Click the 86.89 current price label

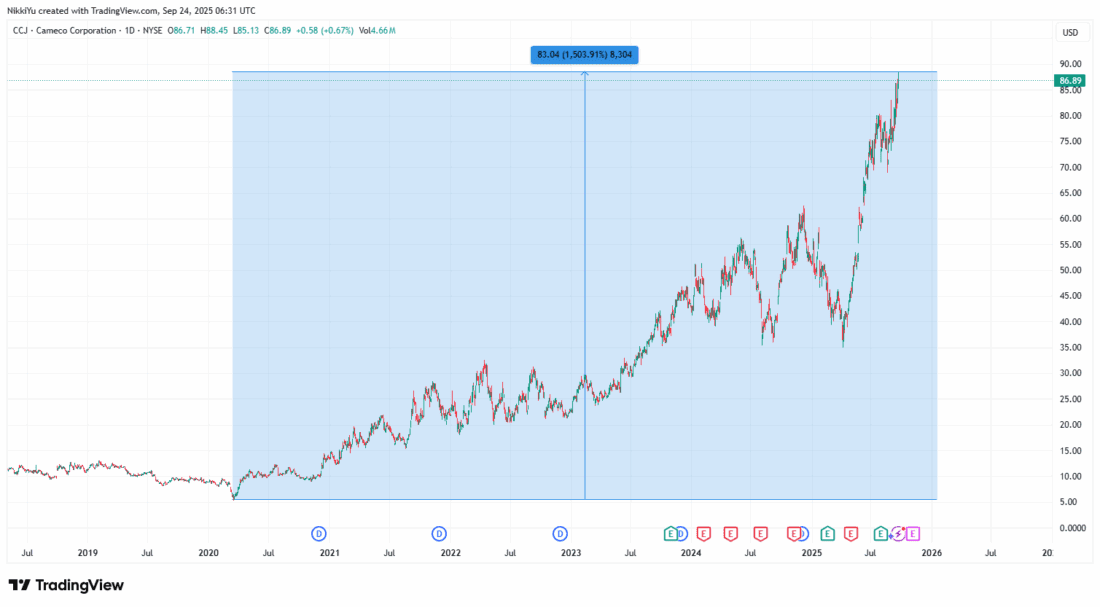(1070, 80)
